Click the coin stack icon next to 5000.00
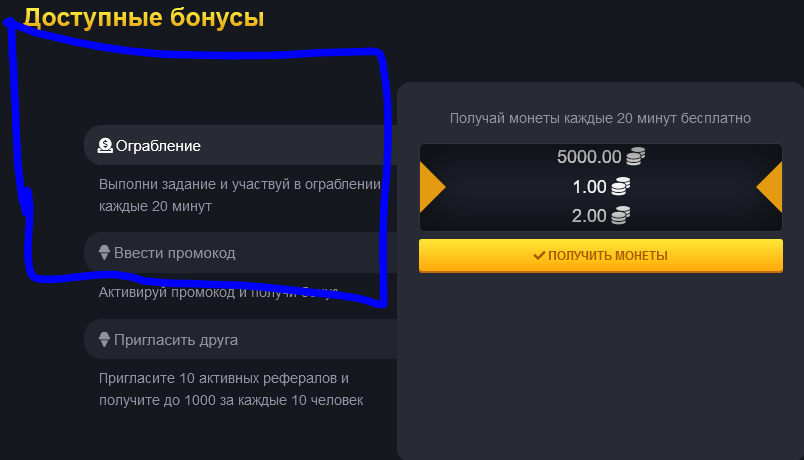Image resolution: width=804 pixels, height=460 pixels. pyautogui.click(x=635, y=157)
